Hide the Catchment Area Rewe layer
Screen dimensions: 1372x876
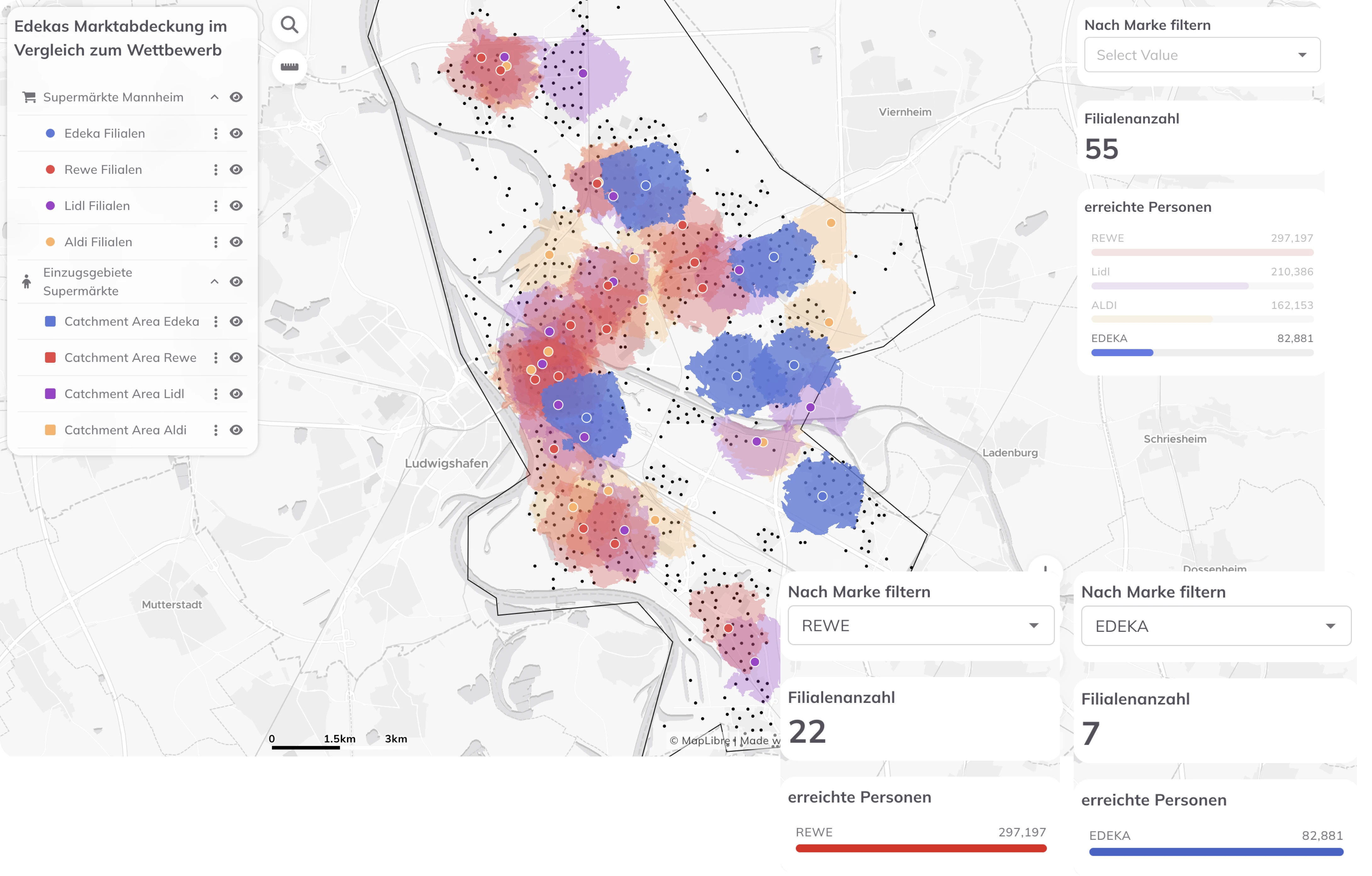click(236, 358)
